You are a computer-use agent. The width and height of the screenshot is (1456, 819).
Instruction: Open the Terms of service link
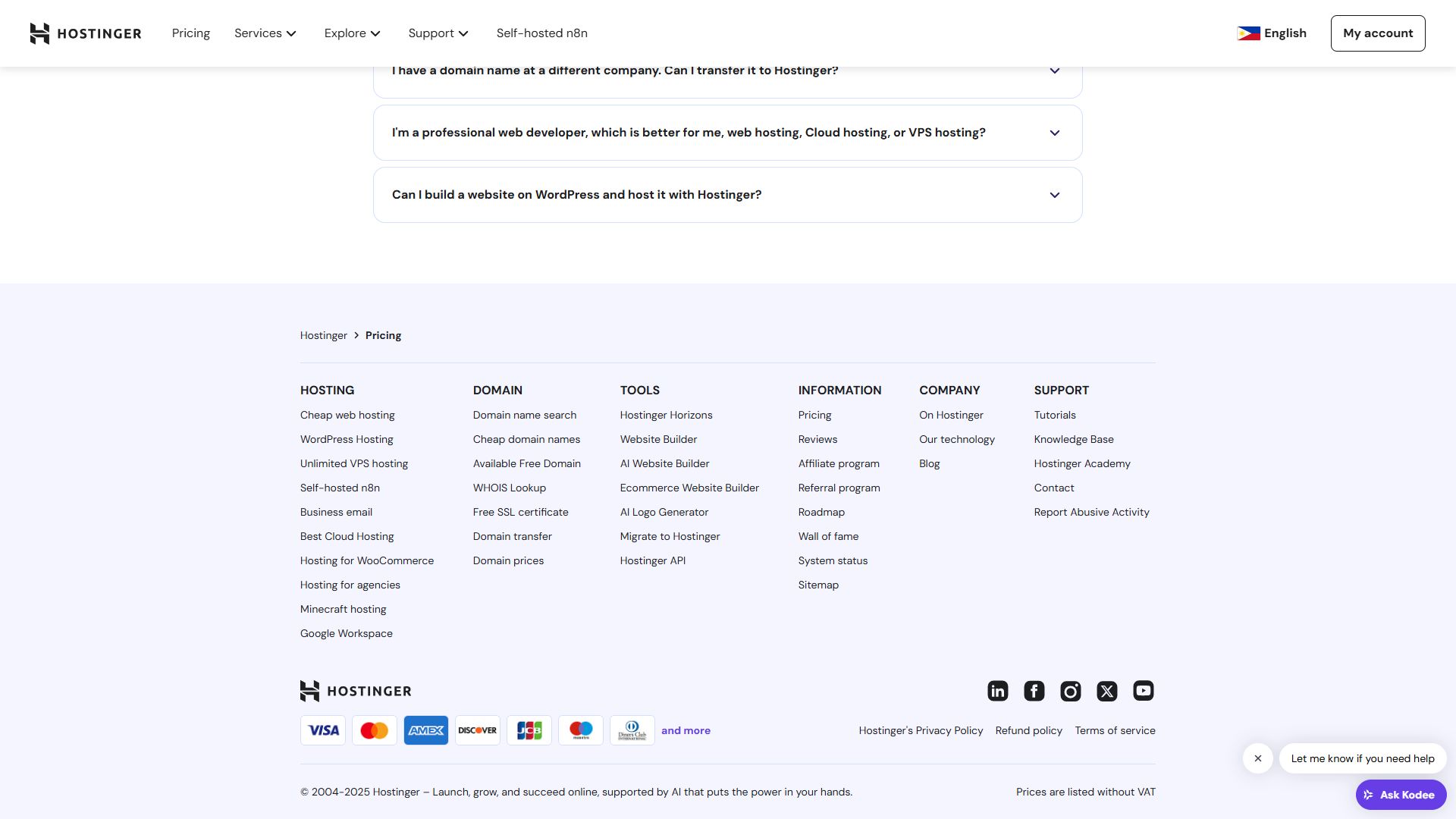tap(1115, 730)
